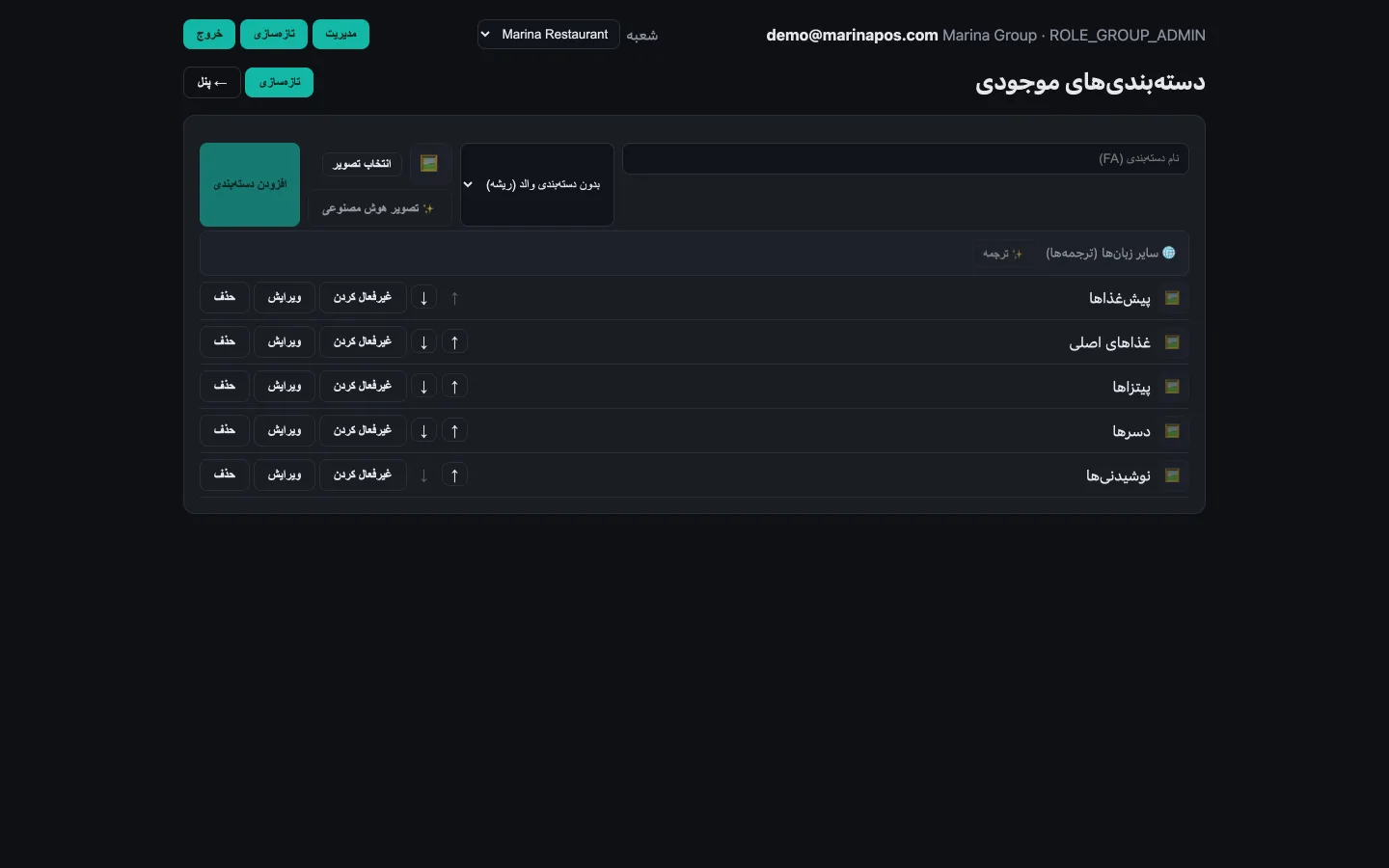Delete غذاهای اصلی with حذف button
Viewport: 1389px width, 868px height.
225,341
